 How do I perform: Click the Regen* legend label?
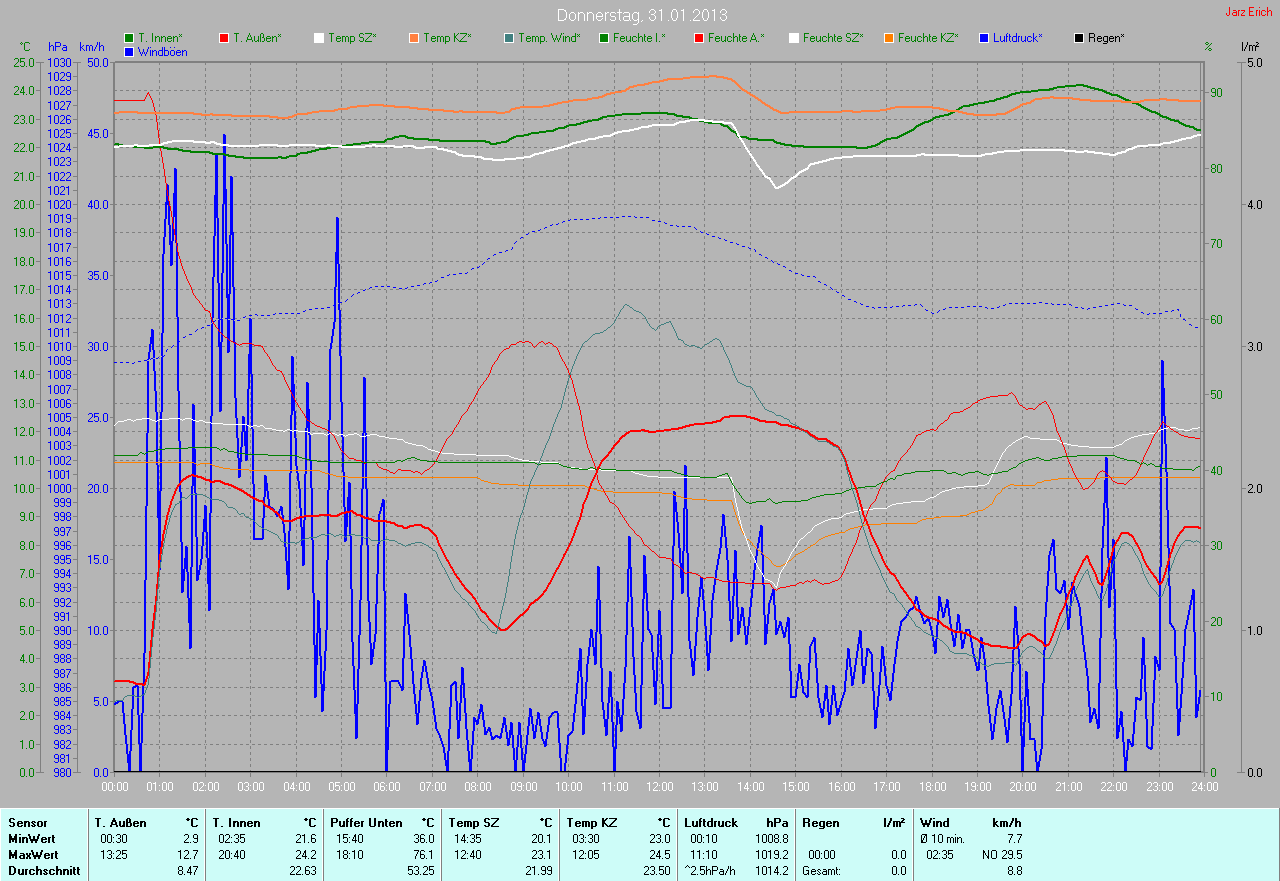pyautogui.click(x=1106, y=38)
